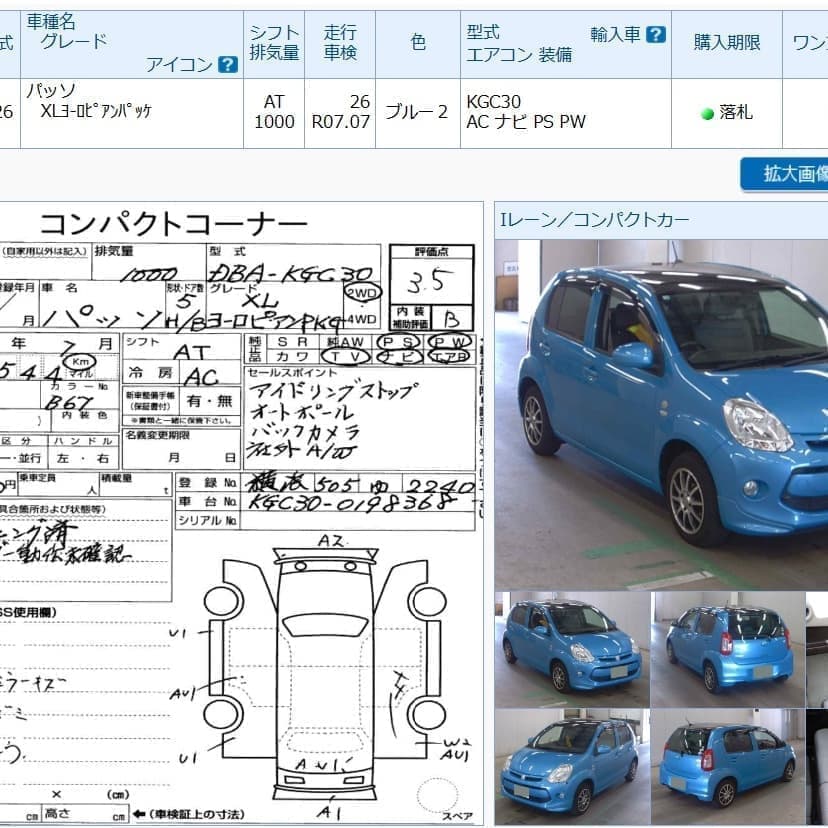Select the top-right rear-view car thumbnail
The image size is (828, 828).
point(727,647)
